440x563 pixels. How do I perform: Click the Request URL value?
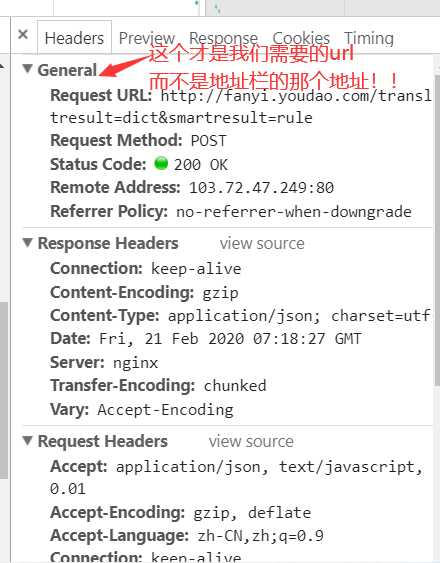point(241,107)
